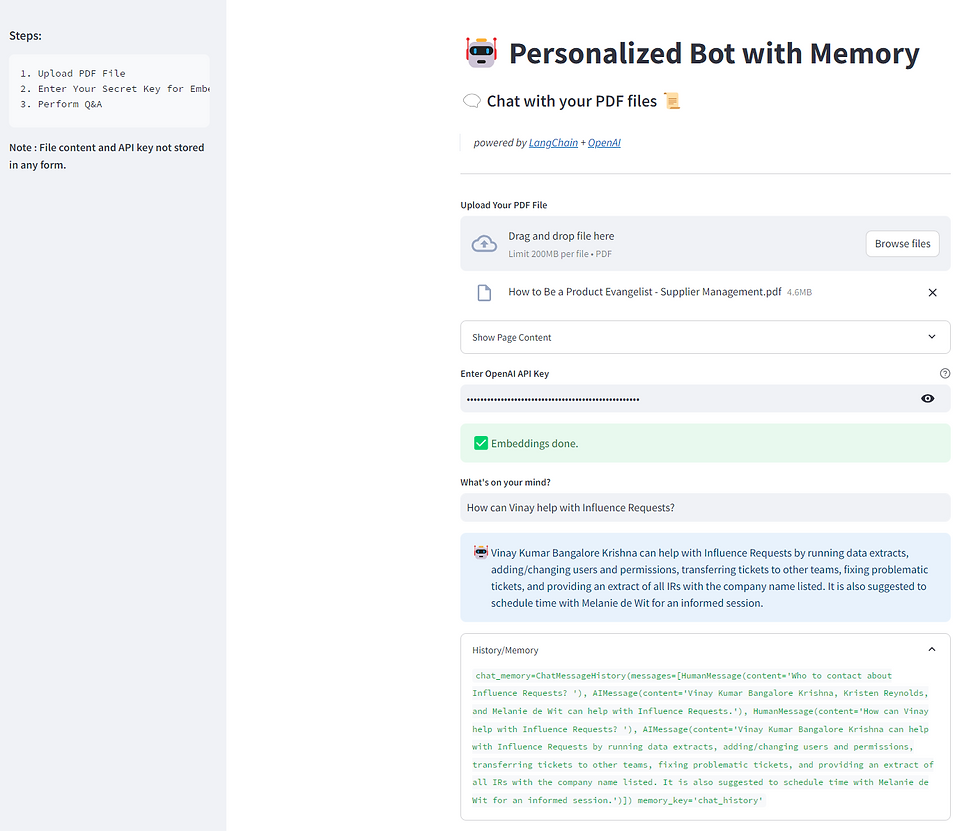
Task: Click the Steps code block in sidebar
Action: 109,91
